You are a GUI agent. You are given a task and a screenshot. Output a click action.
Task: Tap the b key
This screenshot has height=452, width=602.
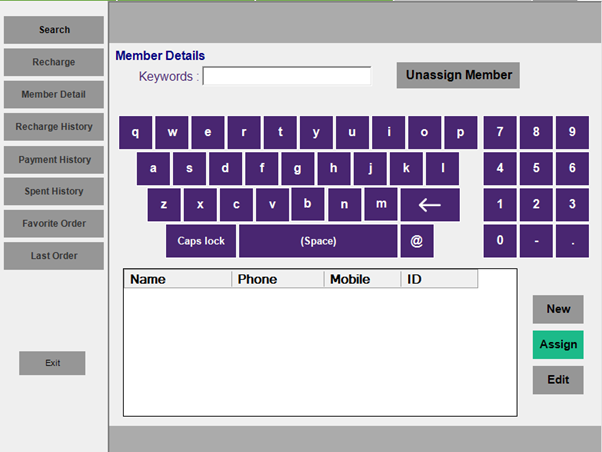click(x=308, y=204)
